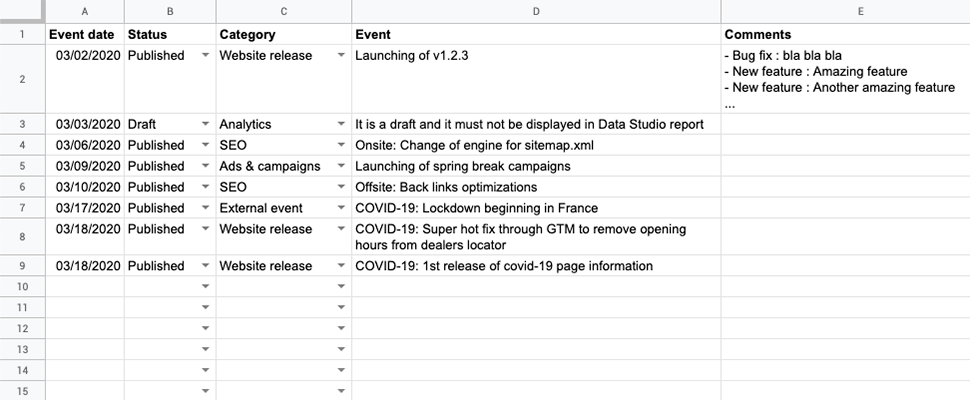The height and width of the screenshot is (400, 970).
Task: Open Category dropdown in row 6 SEO
Action: [x=341, y=187]
